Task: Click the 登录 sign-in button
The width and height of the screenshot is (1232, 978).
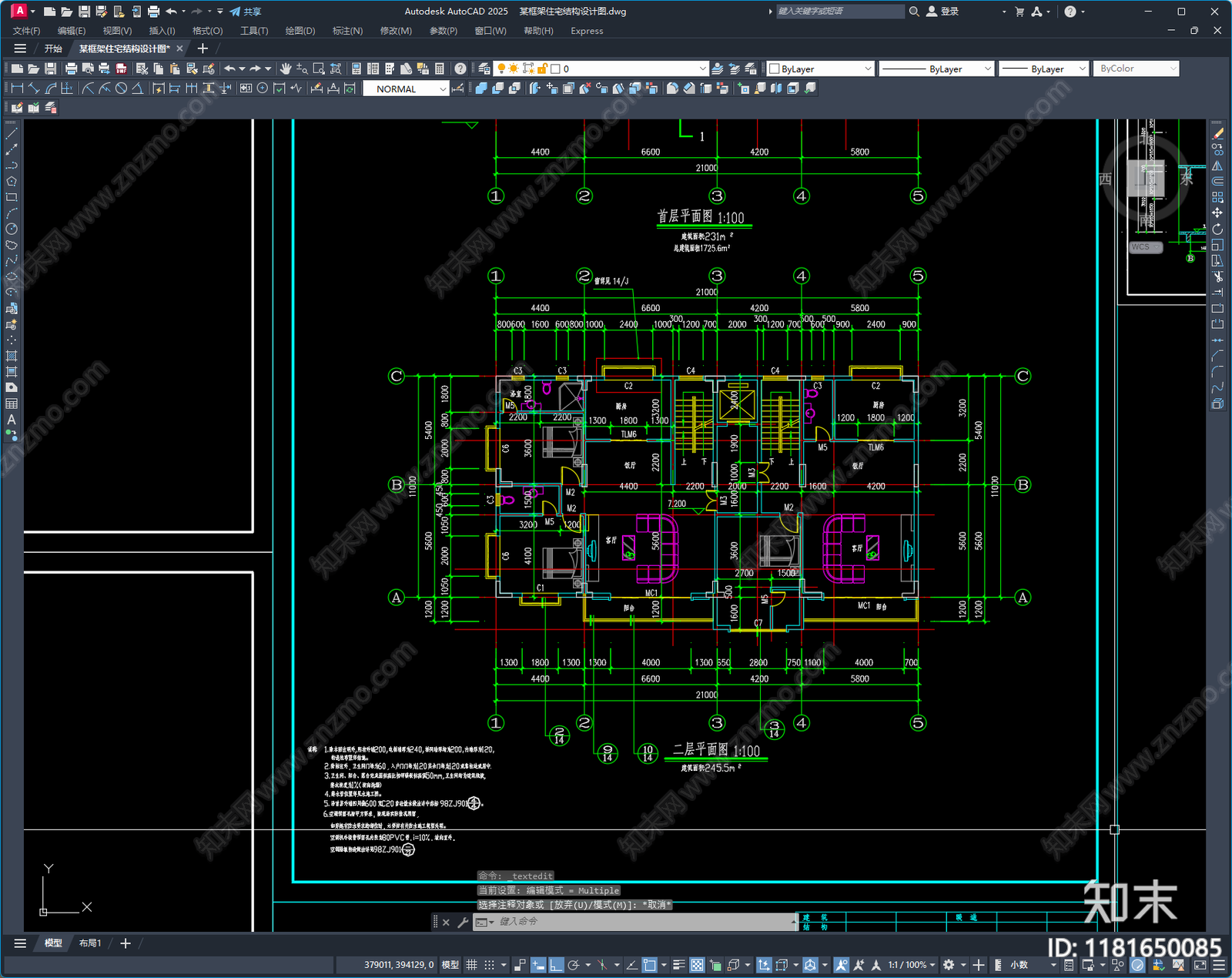Action: point(942,12)
